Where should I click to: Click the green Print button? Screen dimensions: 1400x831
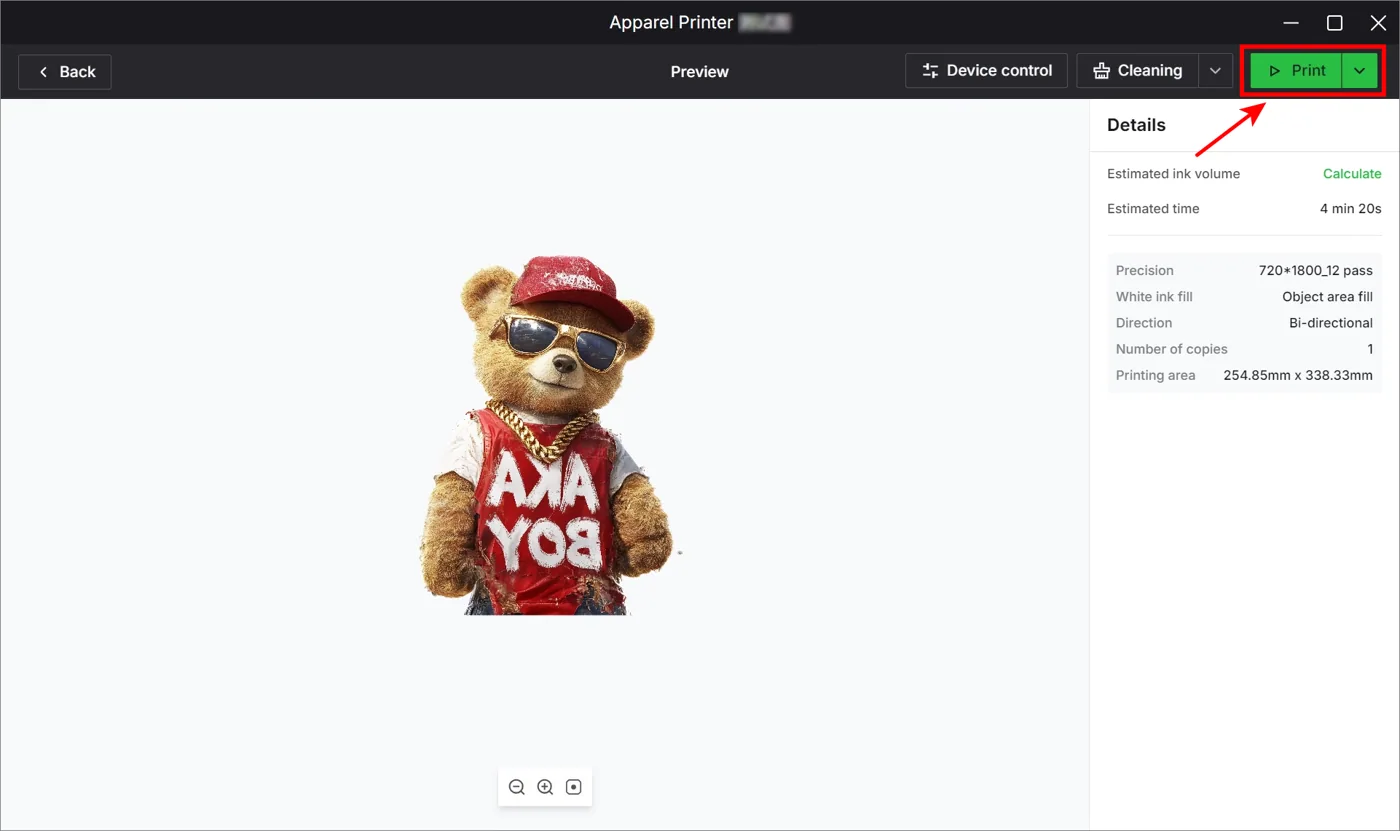pyautogui.click(x=1296, y=71)
